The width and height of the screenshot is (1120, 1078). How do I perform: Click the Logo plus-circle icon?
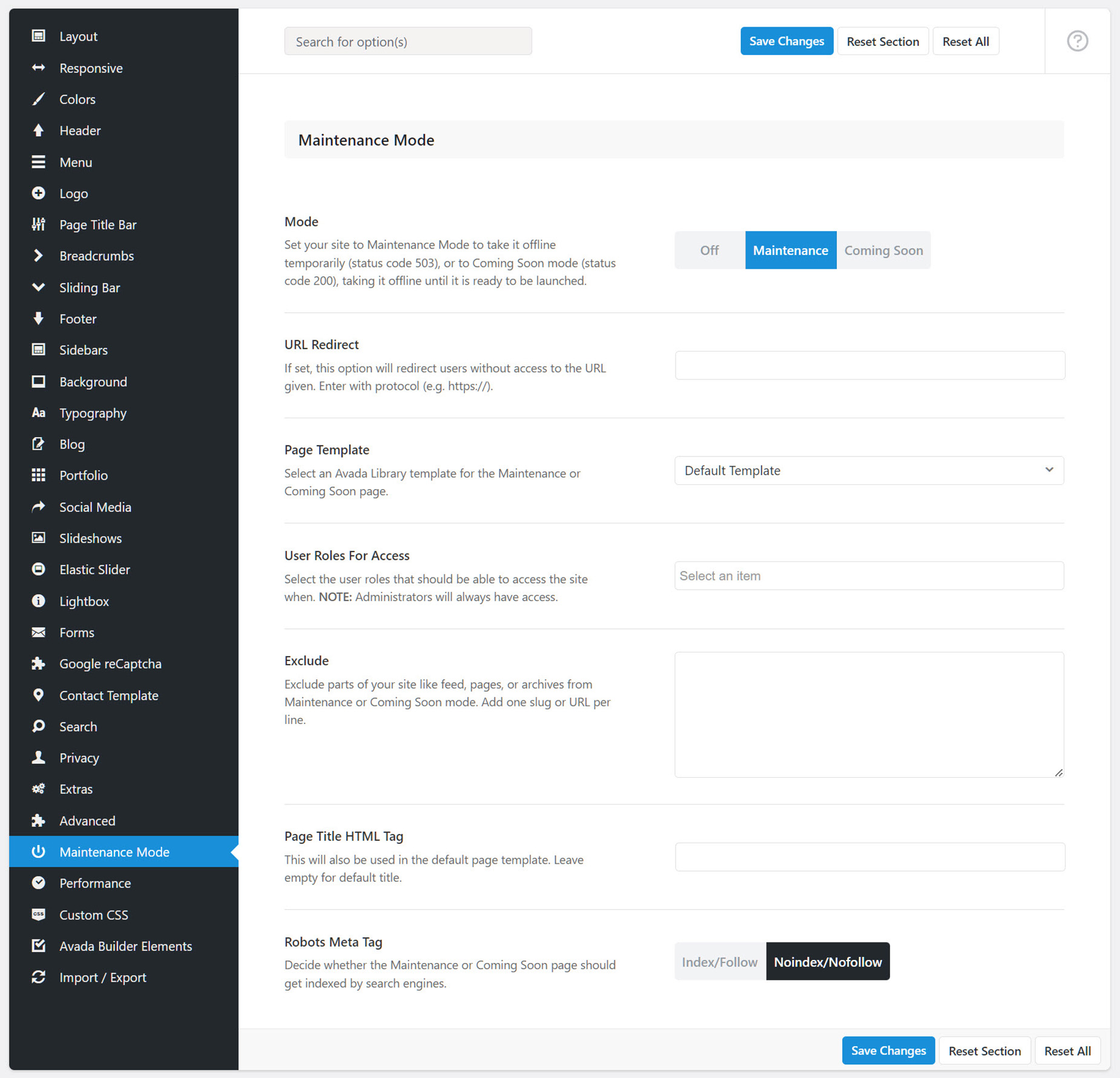(x=38, y=193)
